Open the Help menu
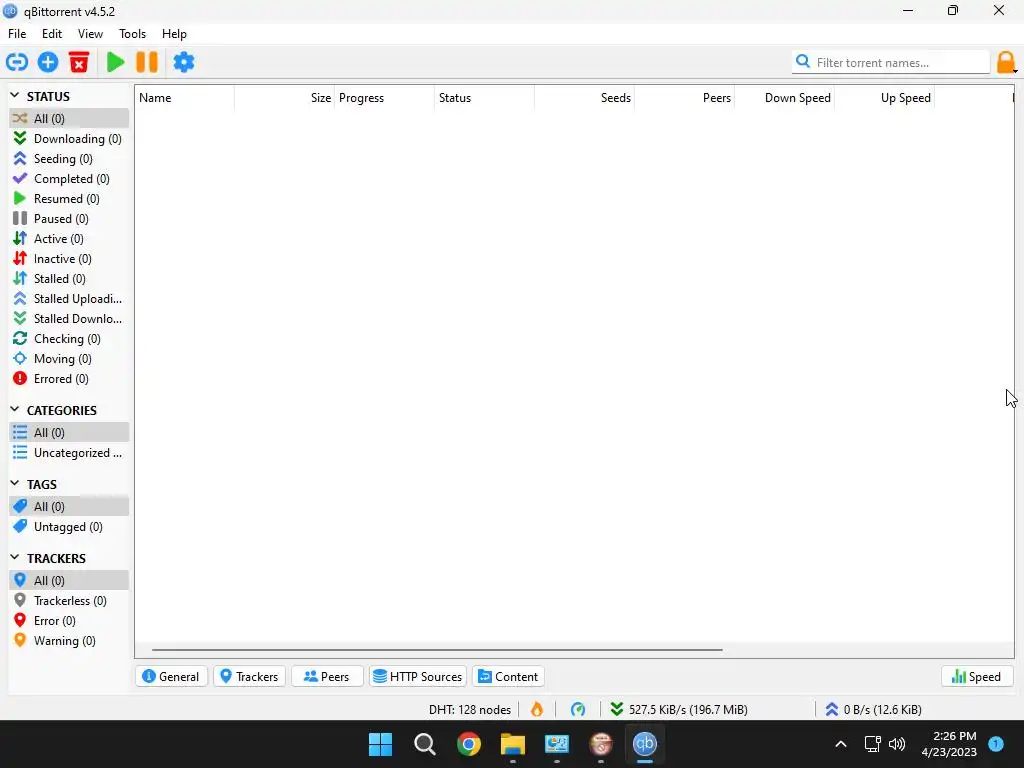This screenshot has height=768, width=1024. 174,34
